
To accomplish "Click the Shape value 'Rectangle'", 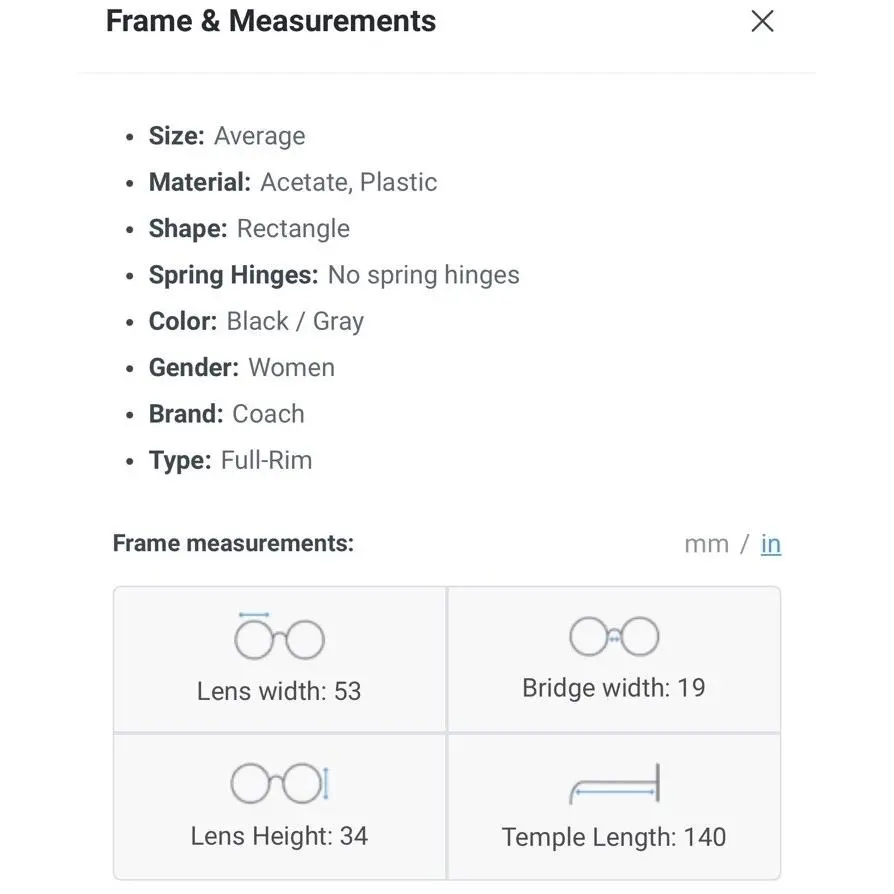I will 293,229.
